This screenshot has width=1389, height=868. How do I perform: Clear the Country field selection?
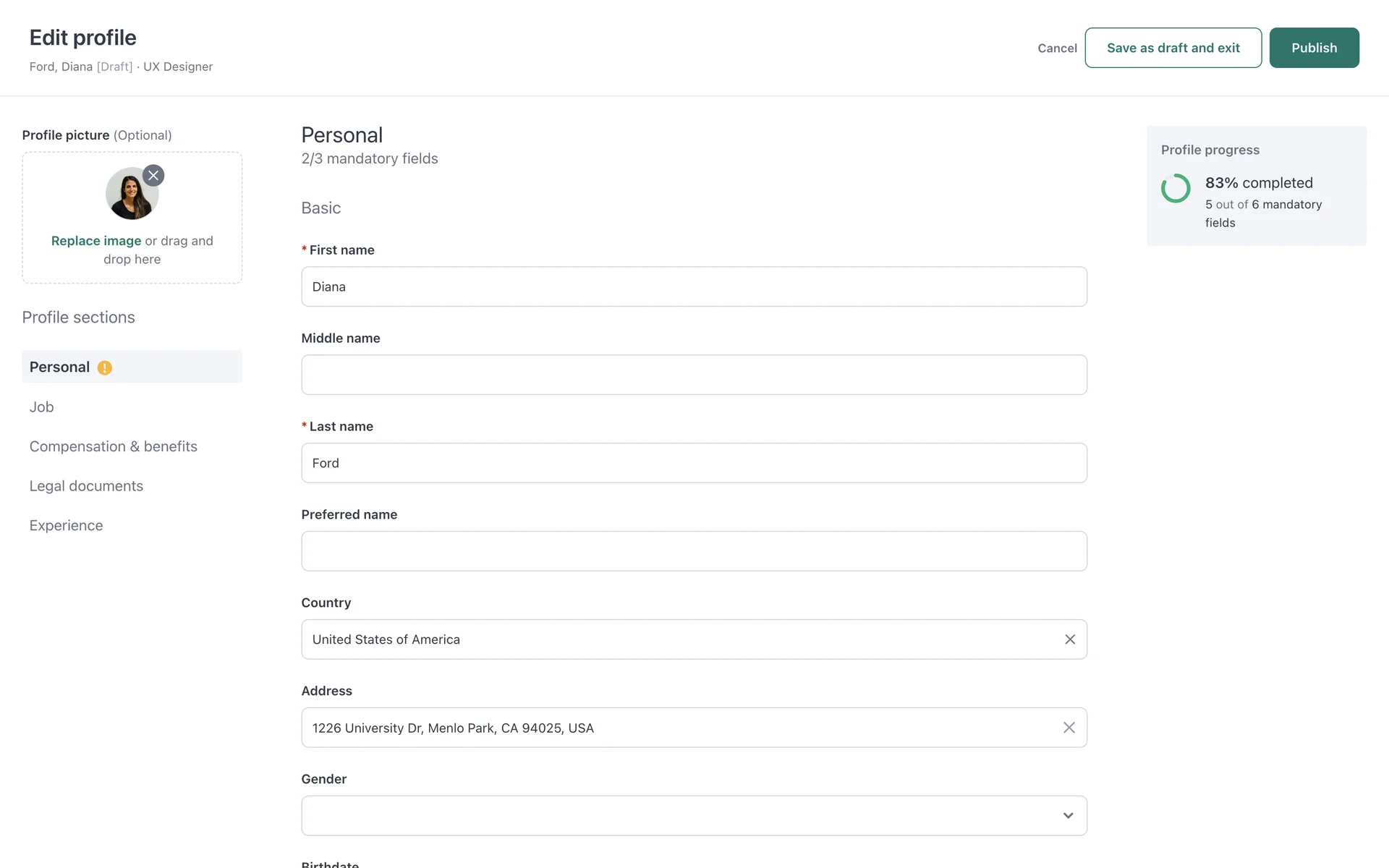(1070, 639)
